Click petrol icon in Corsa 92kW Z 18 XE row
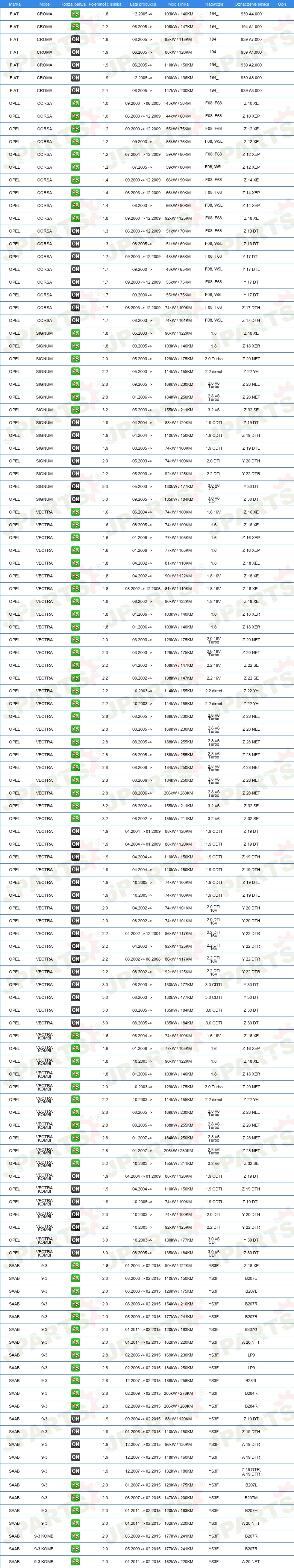This screenshot has width=294, height=1568. [75, 218]
